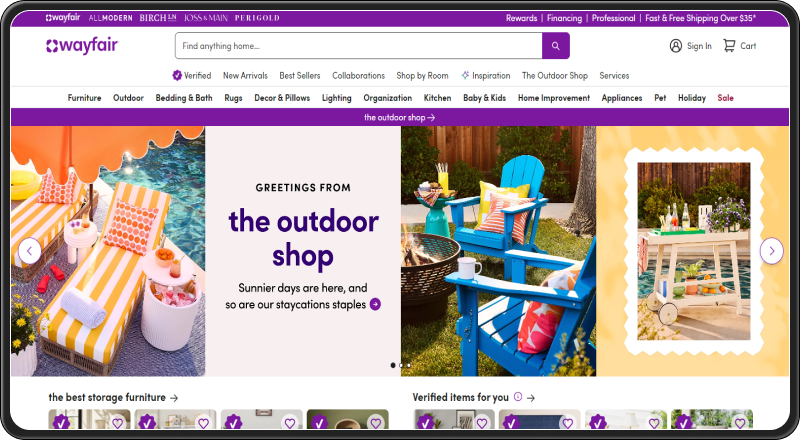The height and width of the screenshot is (440, 800).
Task: Expand the Decor & Pillows category menu
Action: pos(282,98)
